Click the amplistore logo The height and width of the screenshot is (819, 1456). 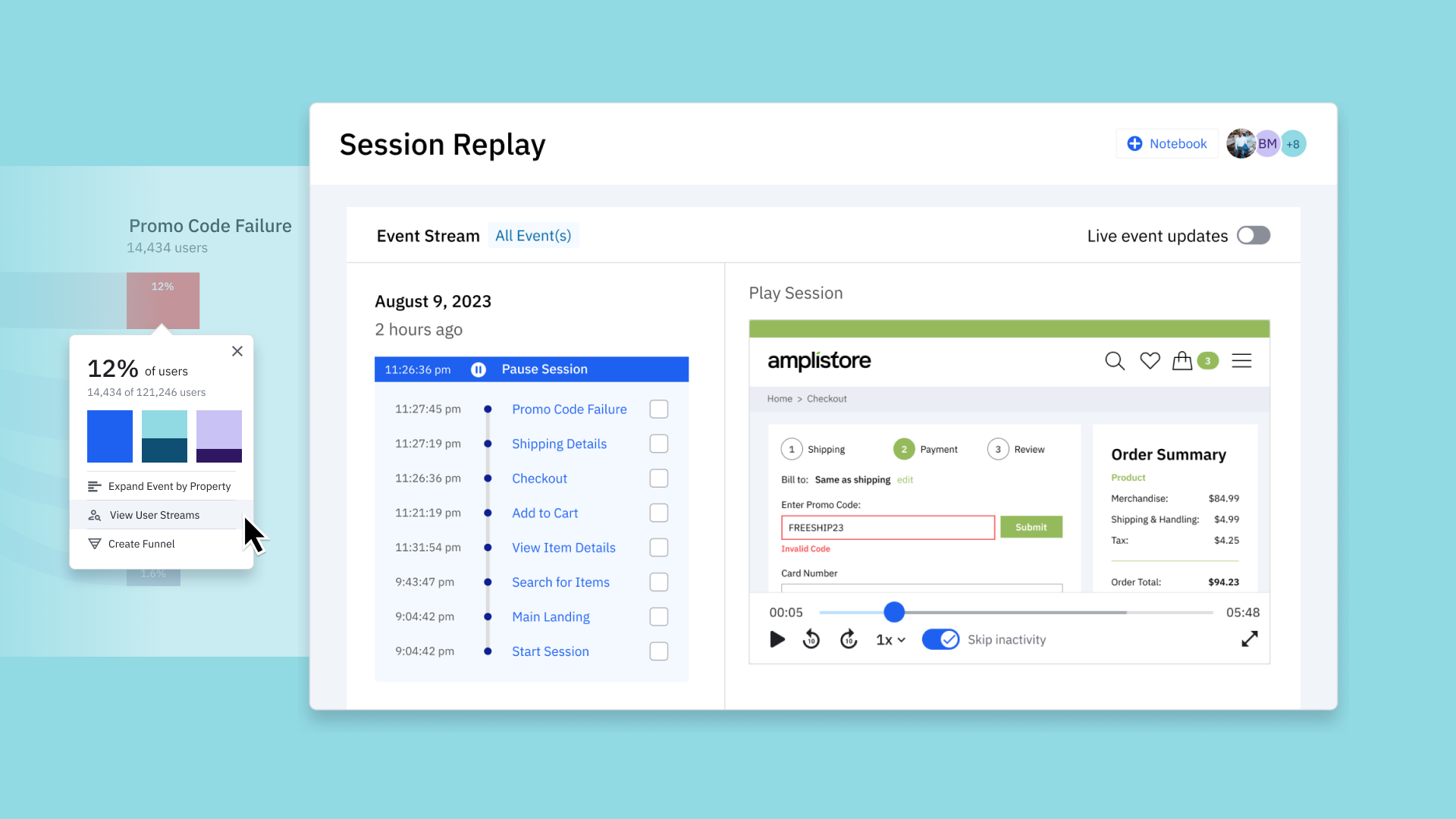point(819,361)
